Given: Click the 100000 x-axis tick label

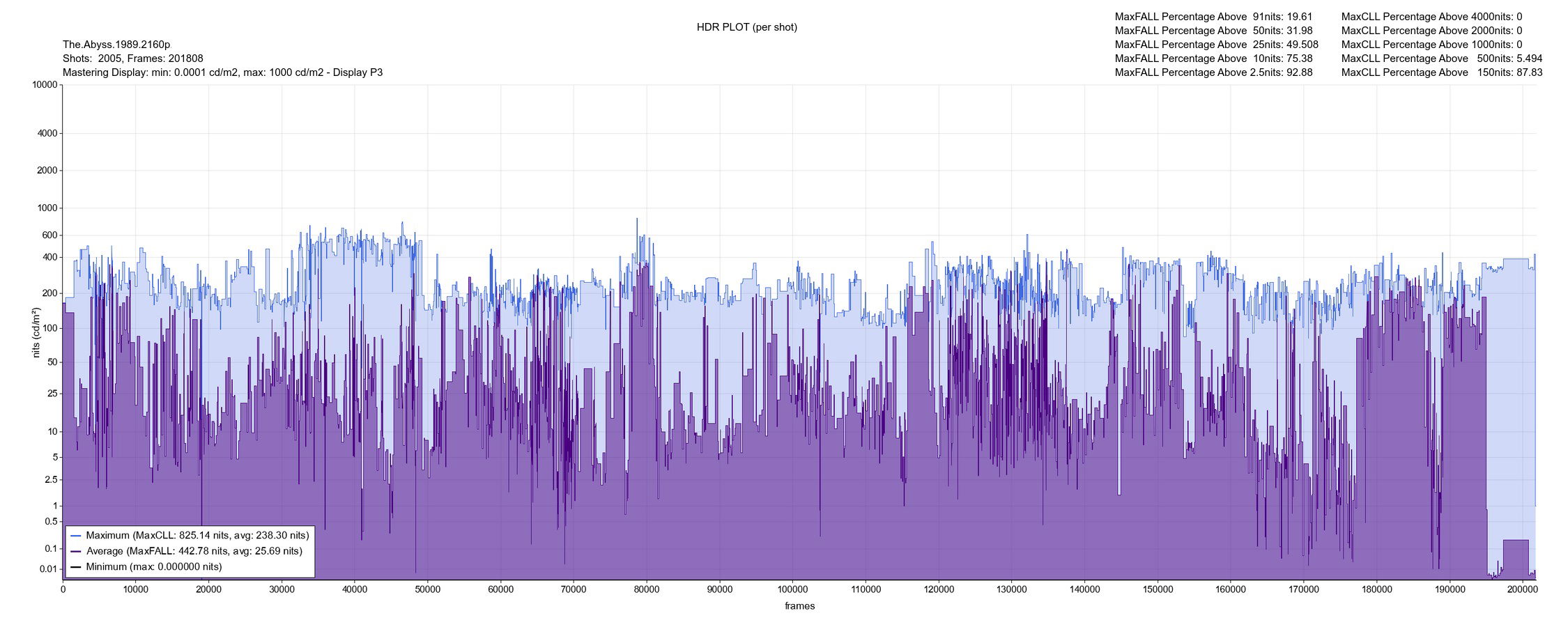Looking at the screenshot, I should coord(792,589).
